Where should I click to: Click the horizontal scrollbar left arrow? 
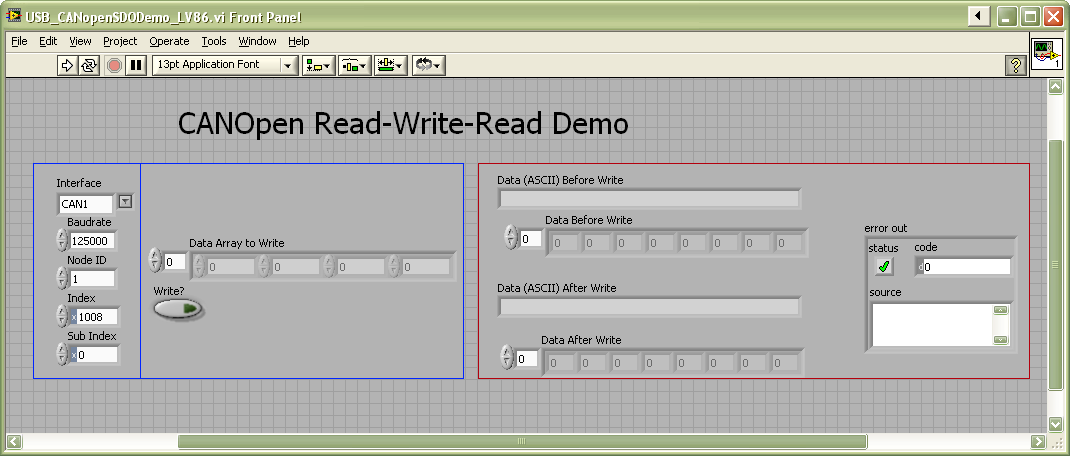[14, 441]
